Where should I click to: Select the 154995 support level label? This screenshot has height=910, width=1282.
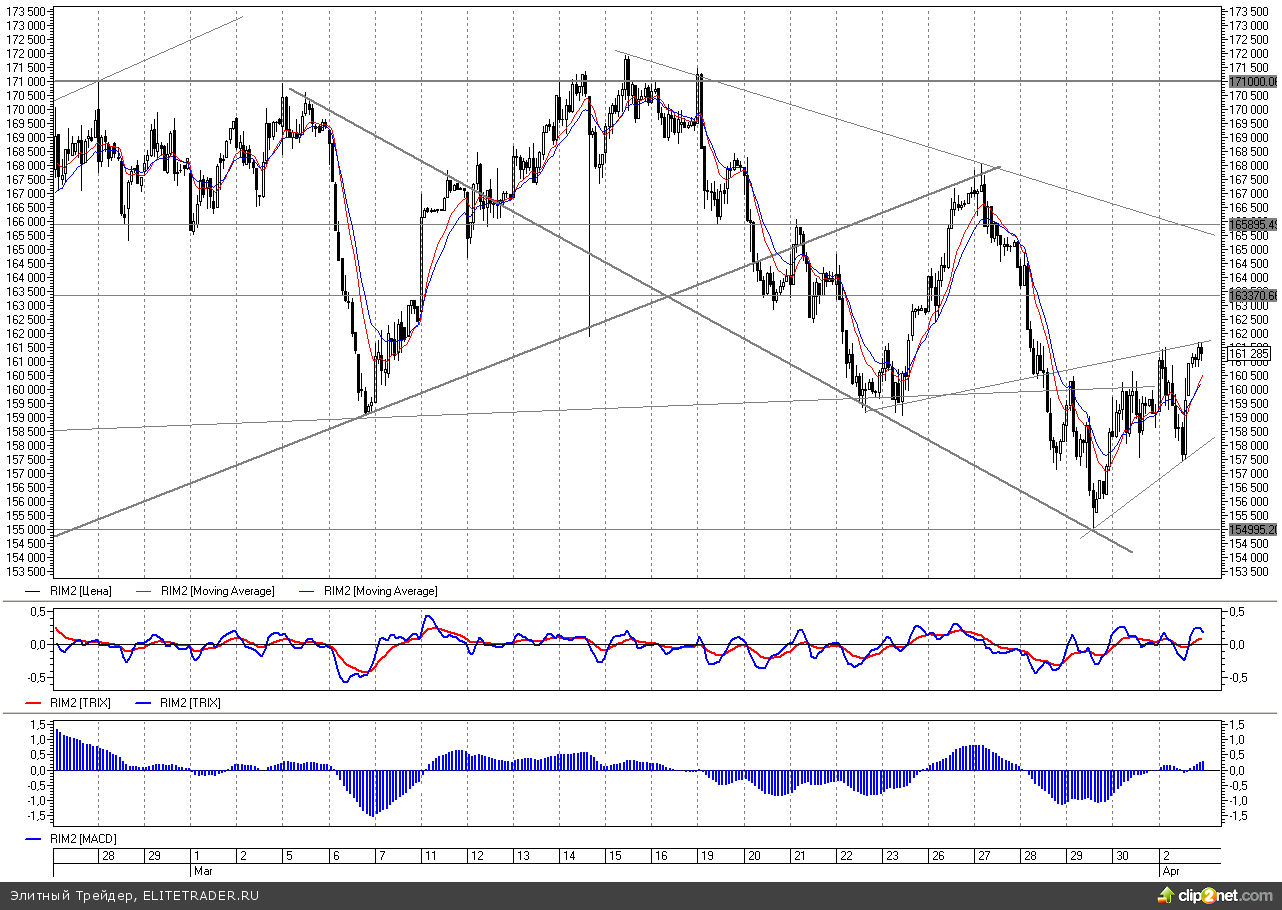pyautogui.click(x=1252, y=529)
